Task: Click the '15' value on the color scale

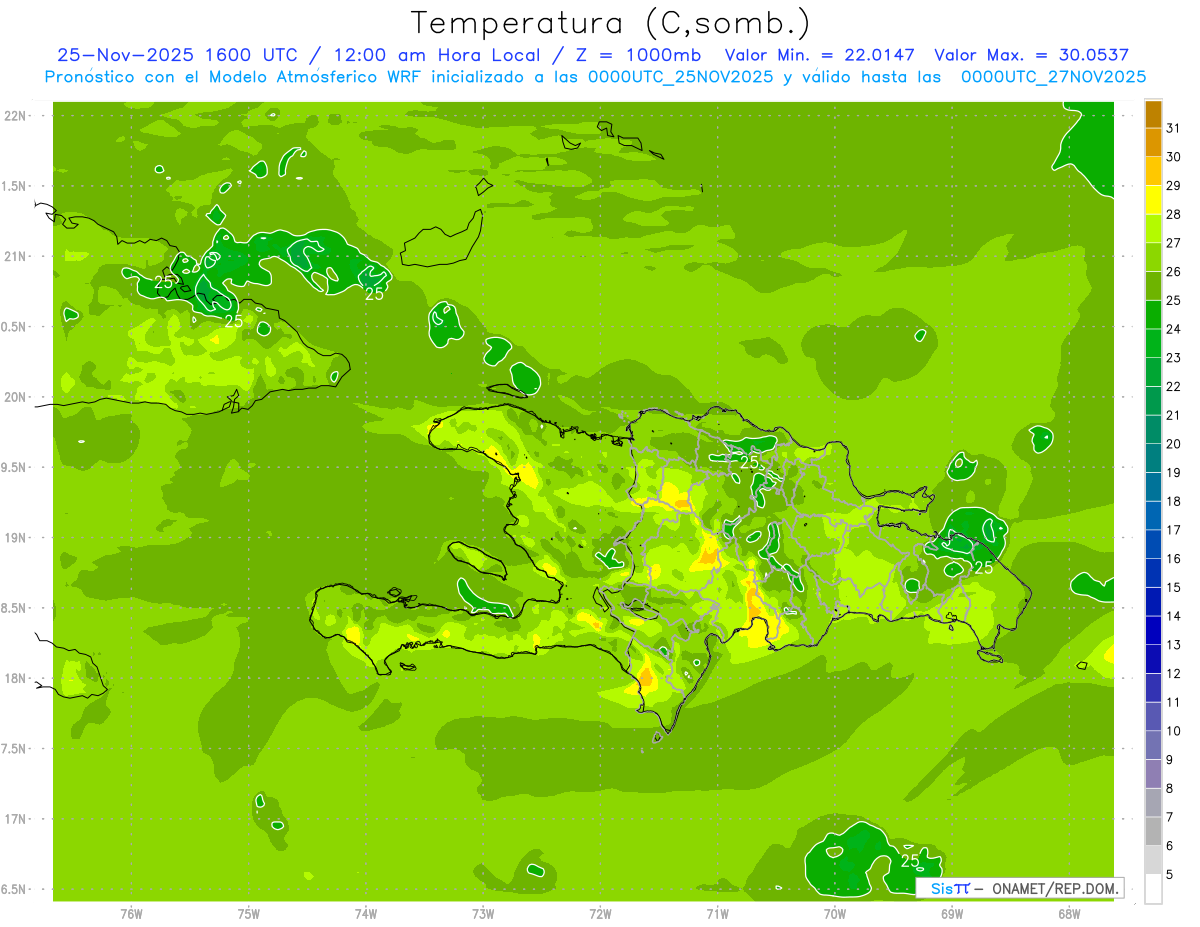Action: (x=1174, y=588)
